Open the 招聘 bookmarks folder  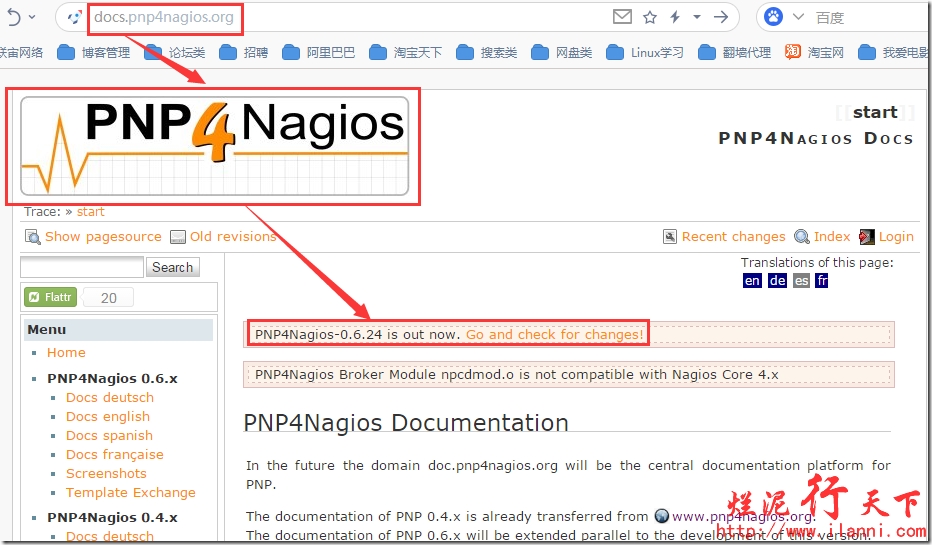(244, 52)
